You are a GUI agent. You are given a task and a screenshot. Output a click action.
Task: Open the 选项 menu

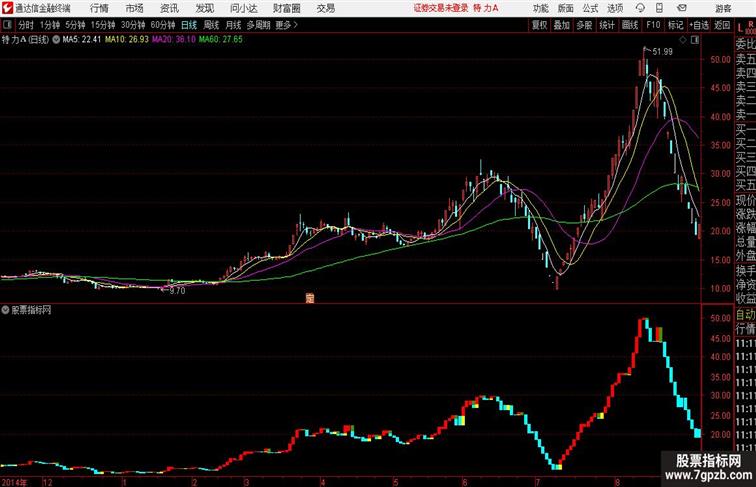[x=615, y=8]
